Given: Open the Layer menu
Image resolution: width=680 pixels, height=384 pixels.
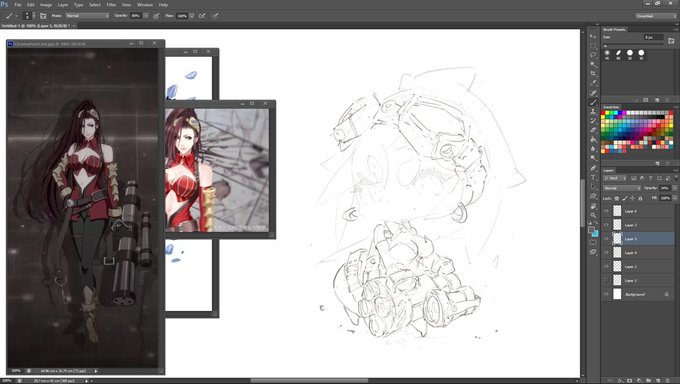Looking at the screenshot, I should [63, 5].
